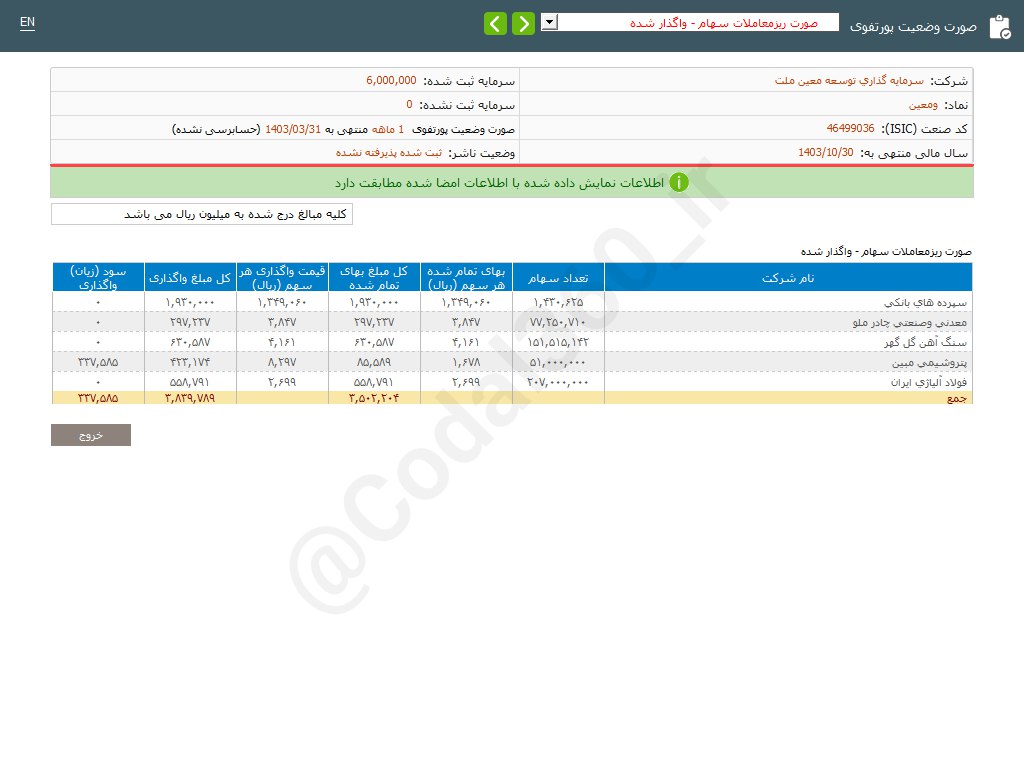Click the green info icon in notice bar
1024x768 pixels.
(x=679, y=183)
